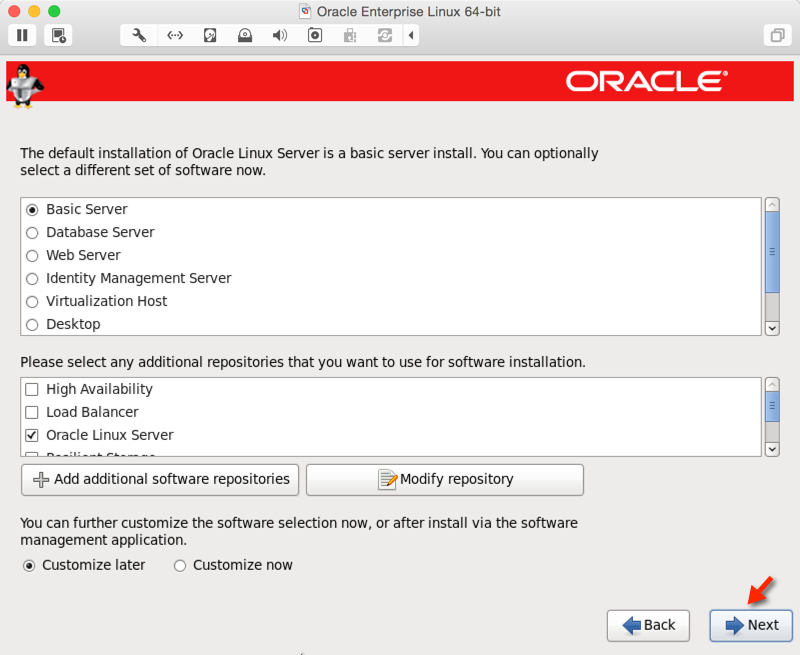Close the VM window

[14, 11]
